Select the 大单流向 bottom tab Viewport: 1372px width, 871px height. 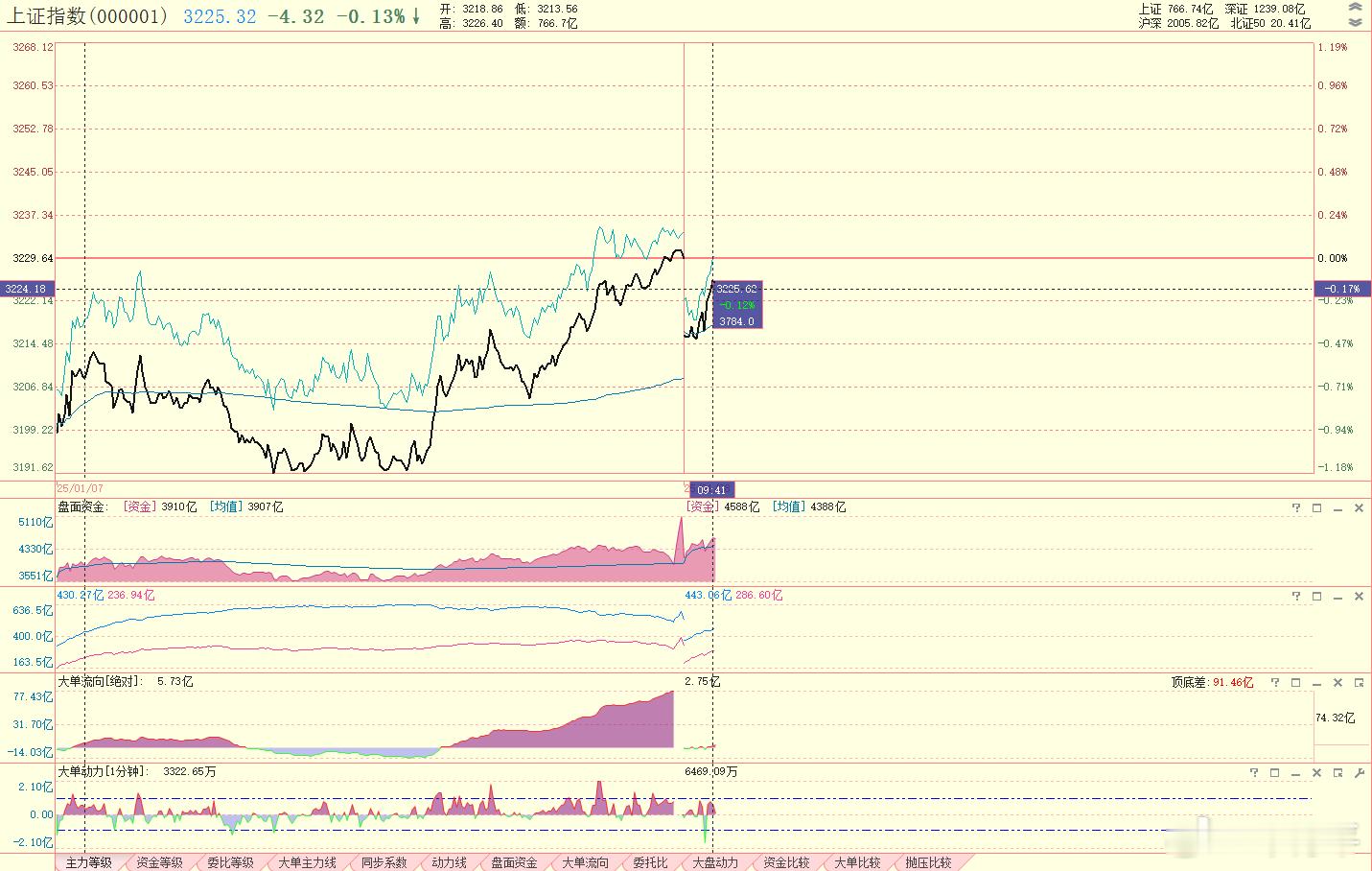pyautogui.click(x=585, y=862)
